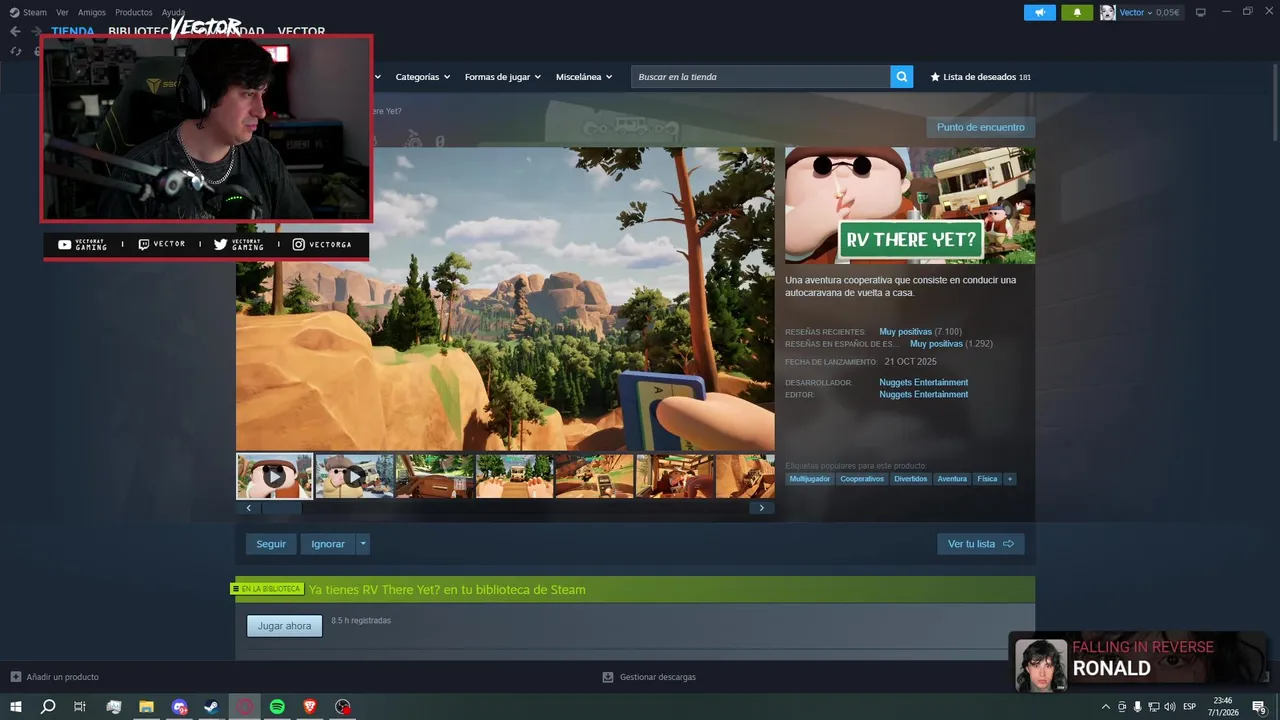1280x720 pixels.
Task: Open the Productos menu
Action: 134,12
